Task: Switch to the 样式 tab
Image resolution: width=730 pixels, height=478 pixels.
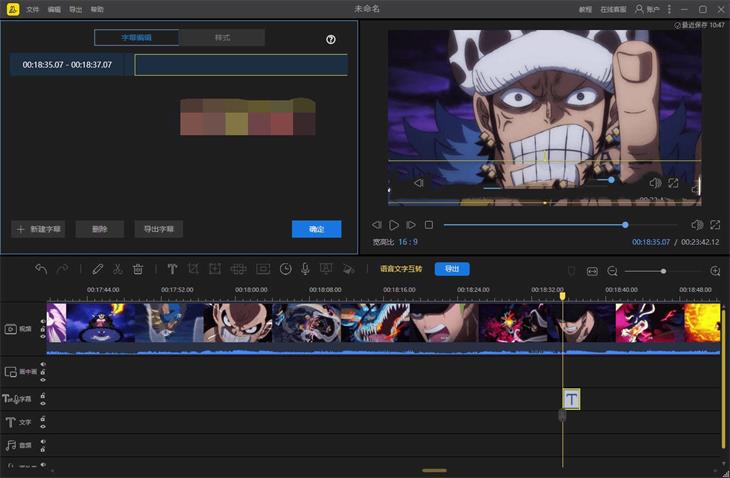Action: tap(222, 38)
